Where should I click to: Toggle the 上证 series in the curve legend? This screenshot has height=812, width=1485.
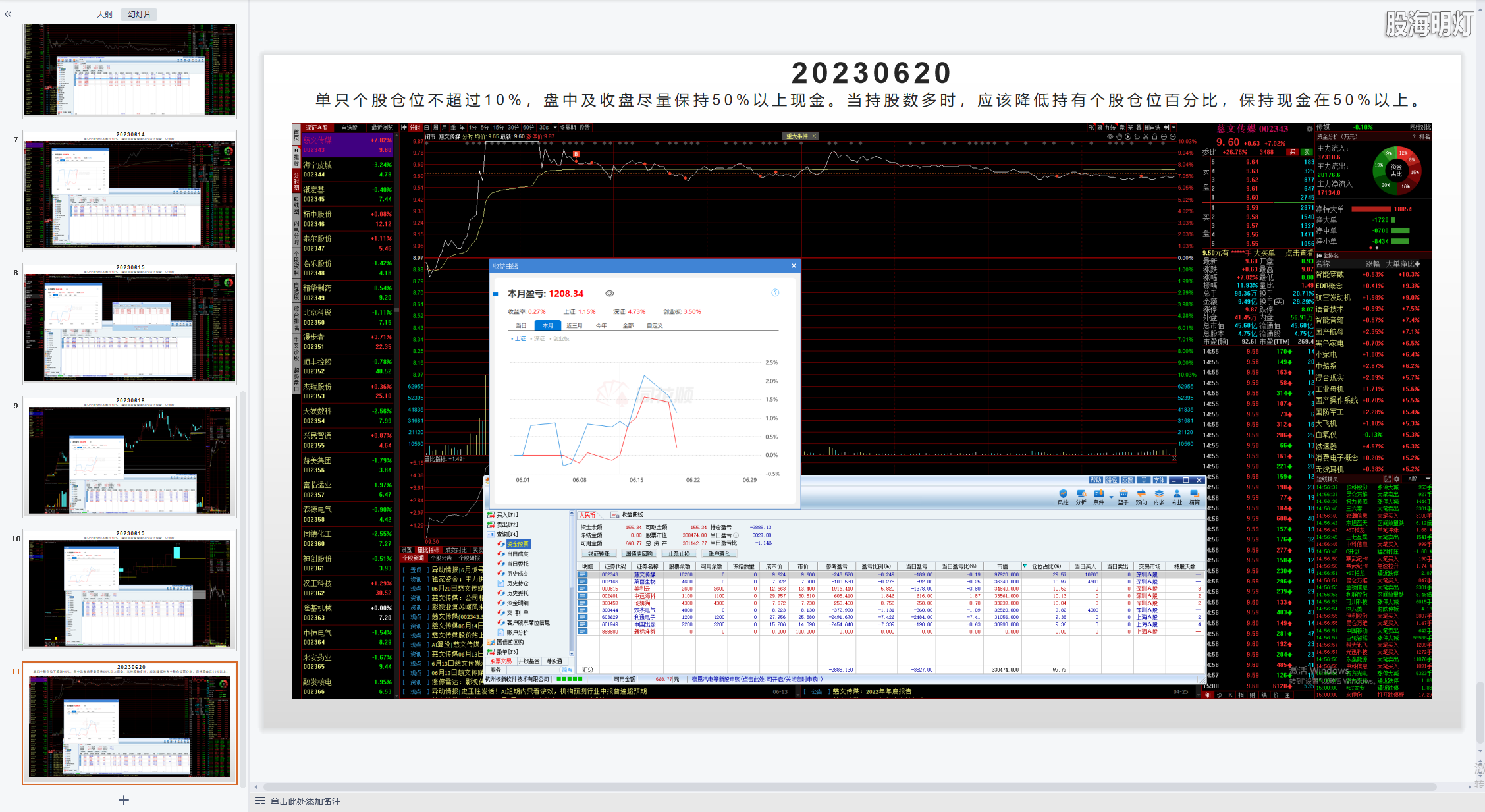click(519, 338)
